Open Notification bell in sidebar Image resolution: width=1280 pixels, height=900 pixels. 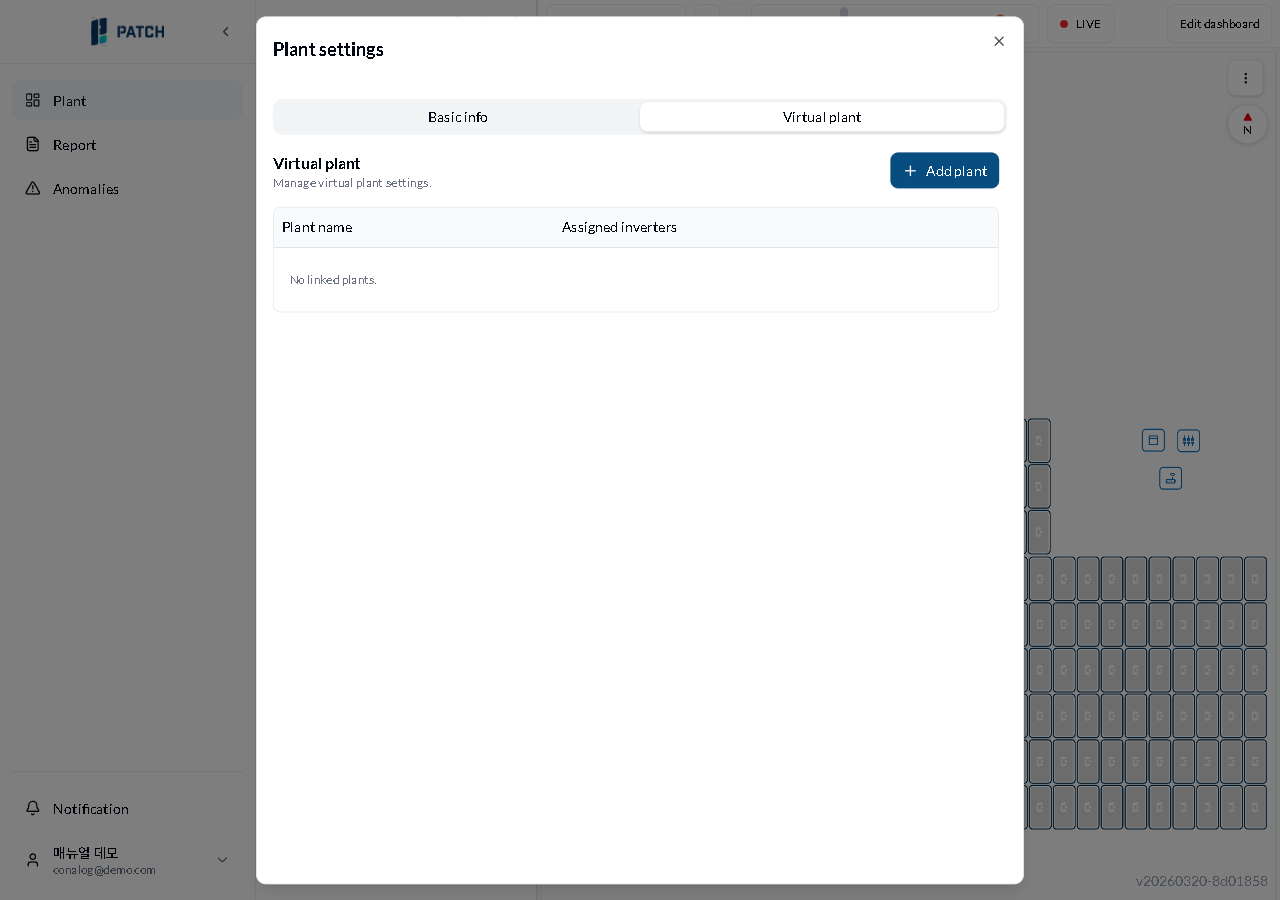pos(33,808)
